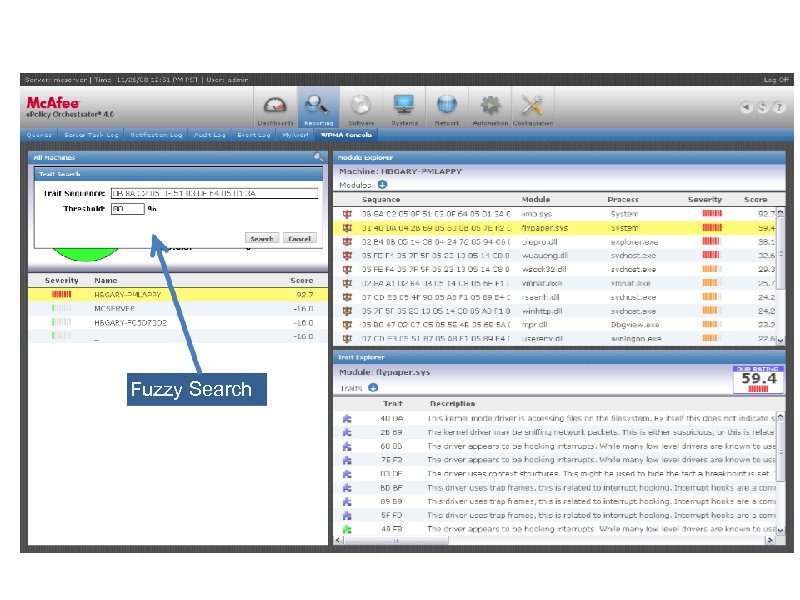Select the winhttp.dll module name

pyautogui.click(x=543, y=311)
